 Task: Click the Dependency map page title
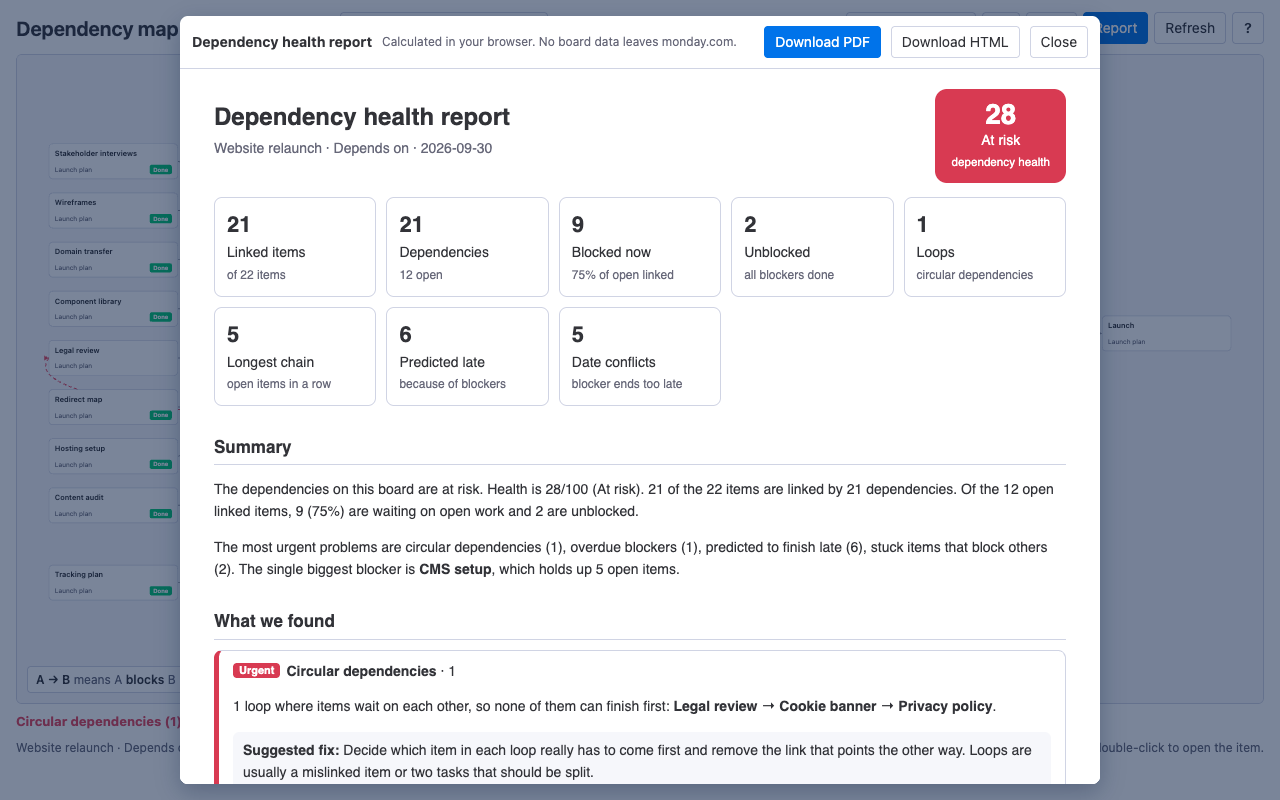[x=97, y=28]
